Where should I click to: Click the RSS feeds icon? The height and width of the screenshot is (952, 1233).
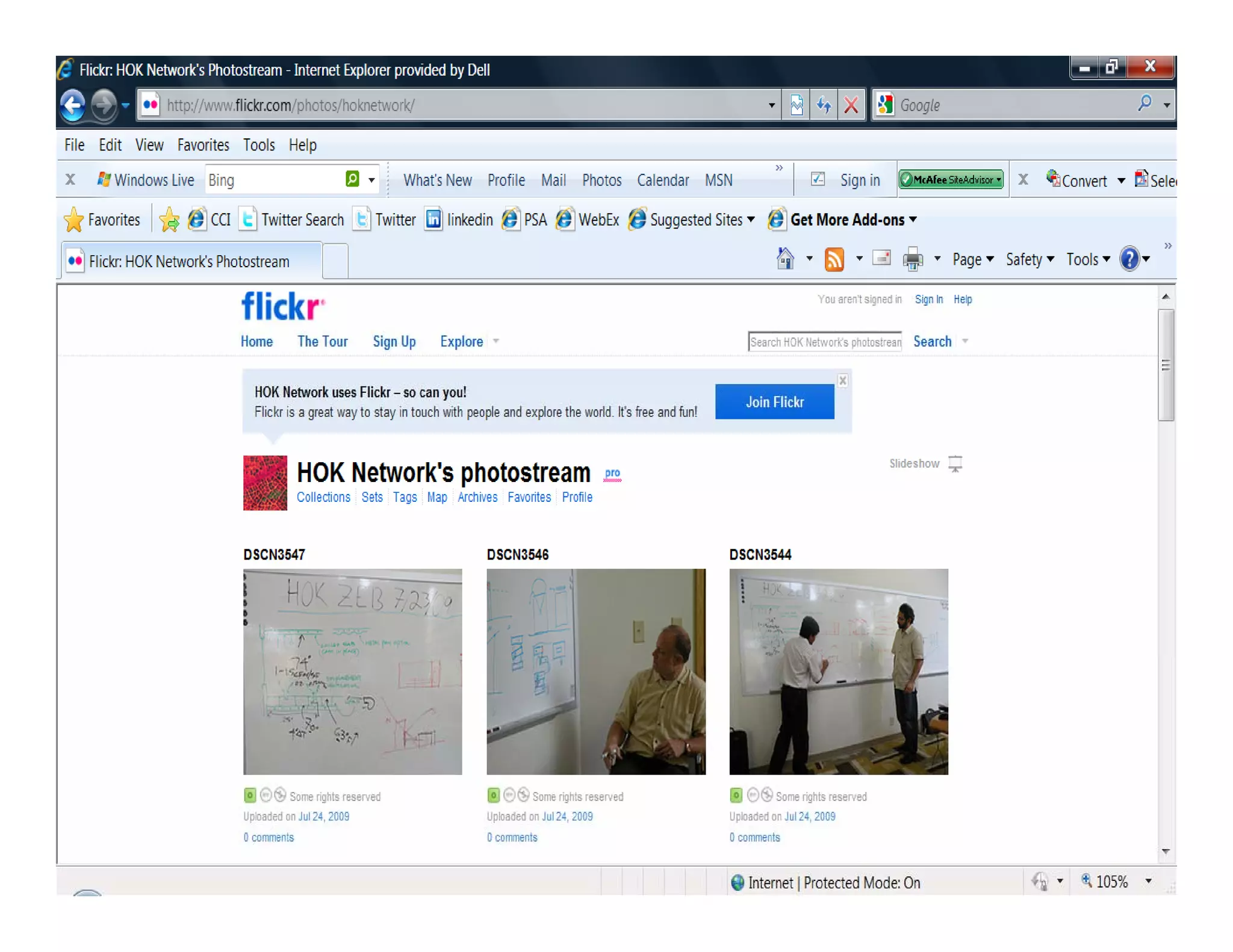click(x=834, y=259)
